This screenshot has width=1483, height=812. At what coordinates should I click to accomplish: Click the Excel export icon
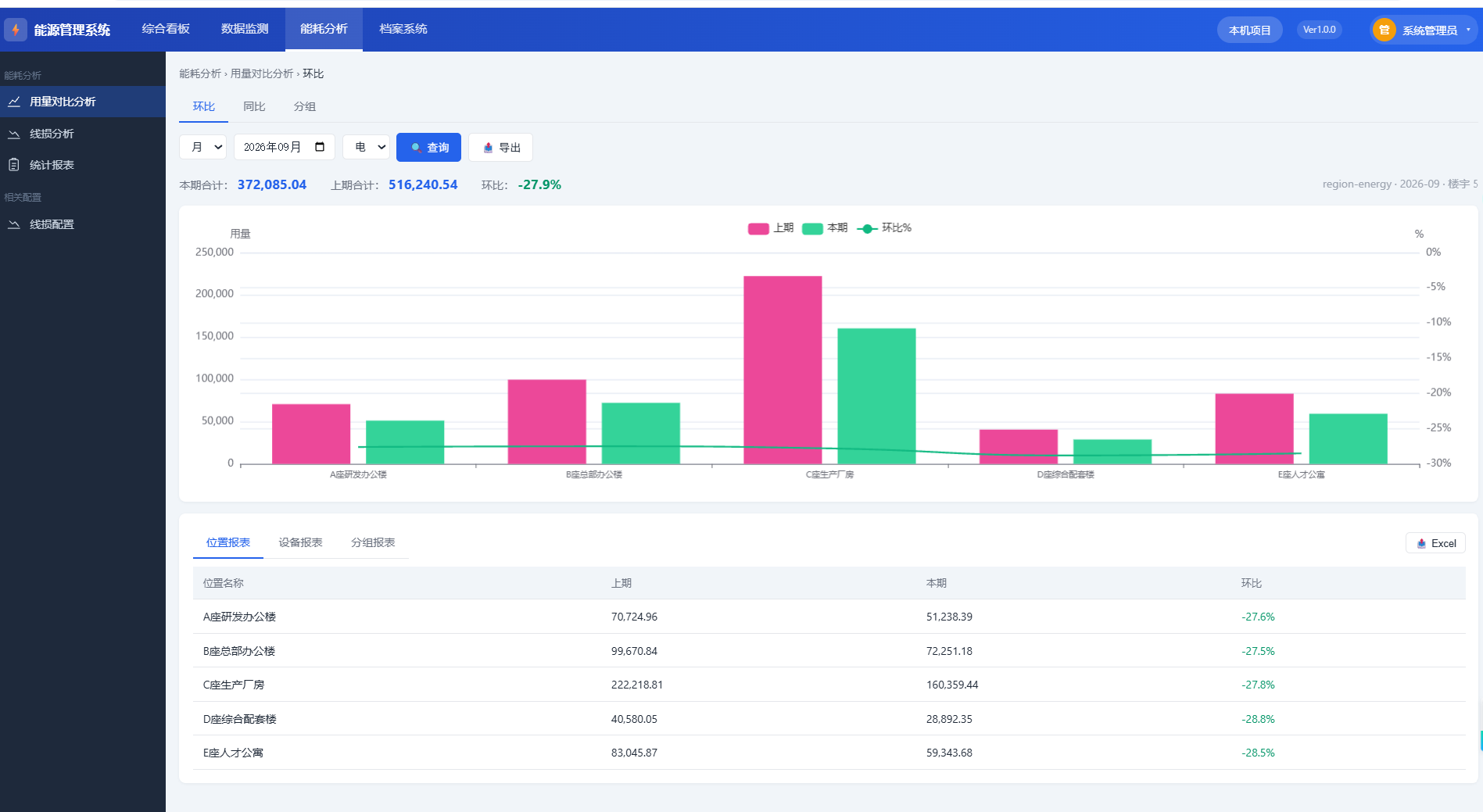(x=1422, y=543)
